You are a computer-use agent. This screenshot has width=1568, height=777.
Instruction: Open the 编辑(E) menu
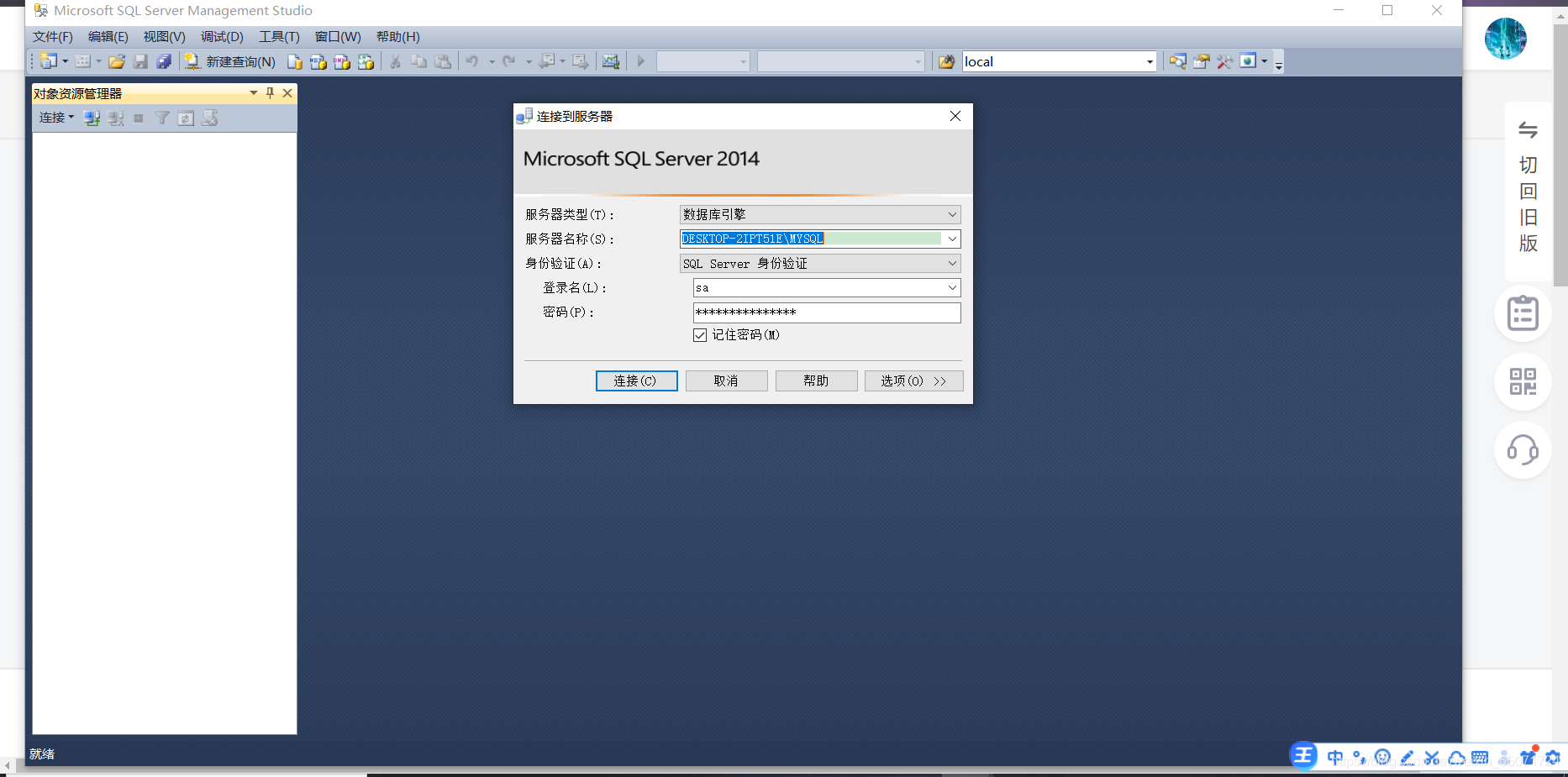tap(108, 36)
